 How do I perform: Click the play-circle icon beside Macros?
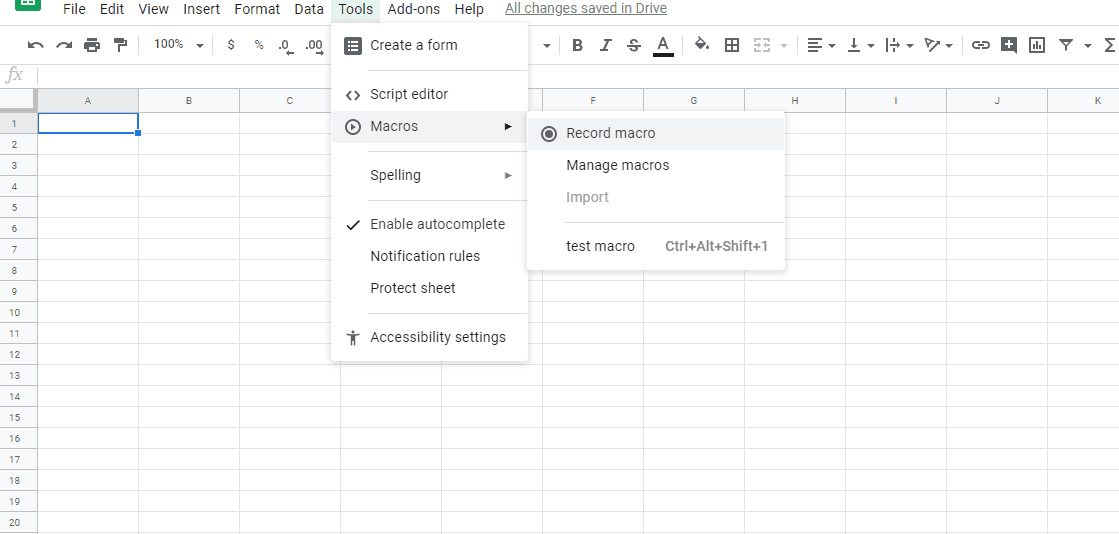coord(353,127)
